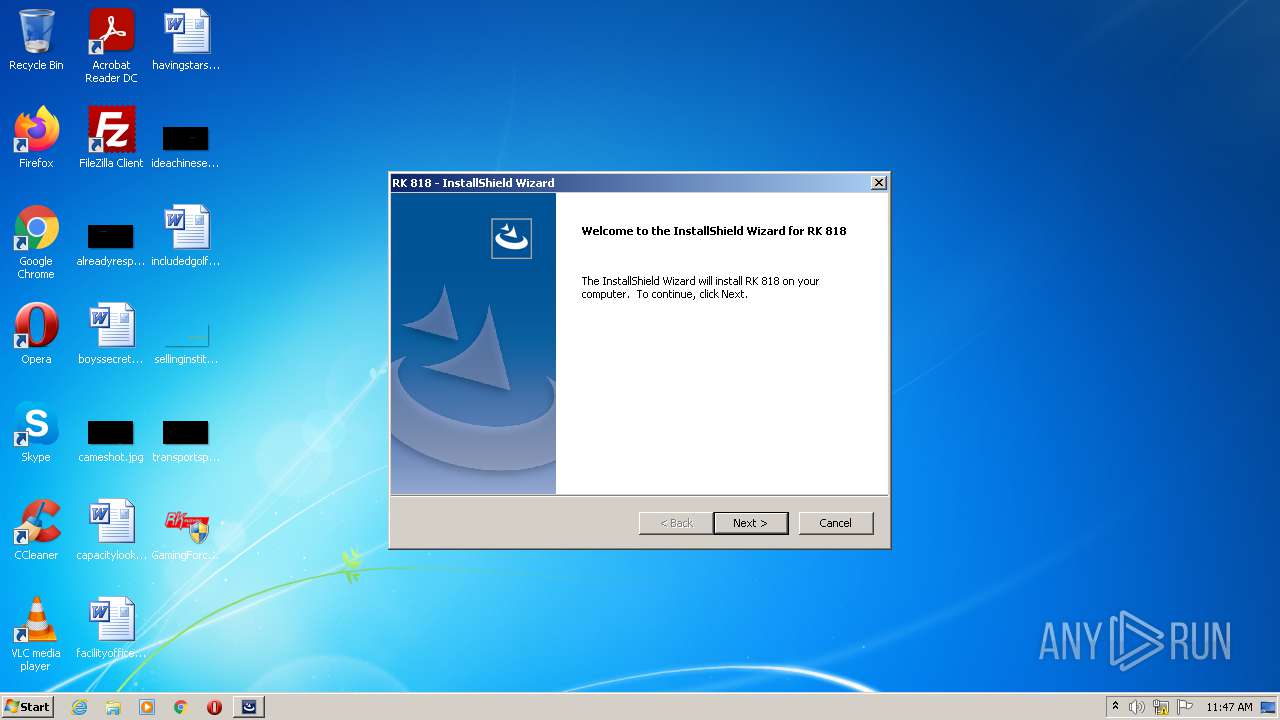Open FileZilla Client desktop shortcut
Screen dimensions: 1280x720
click(111, 138)
